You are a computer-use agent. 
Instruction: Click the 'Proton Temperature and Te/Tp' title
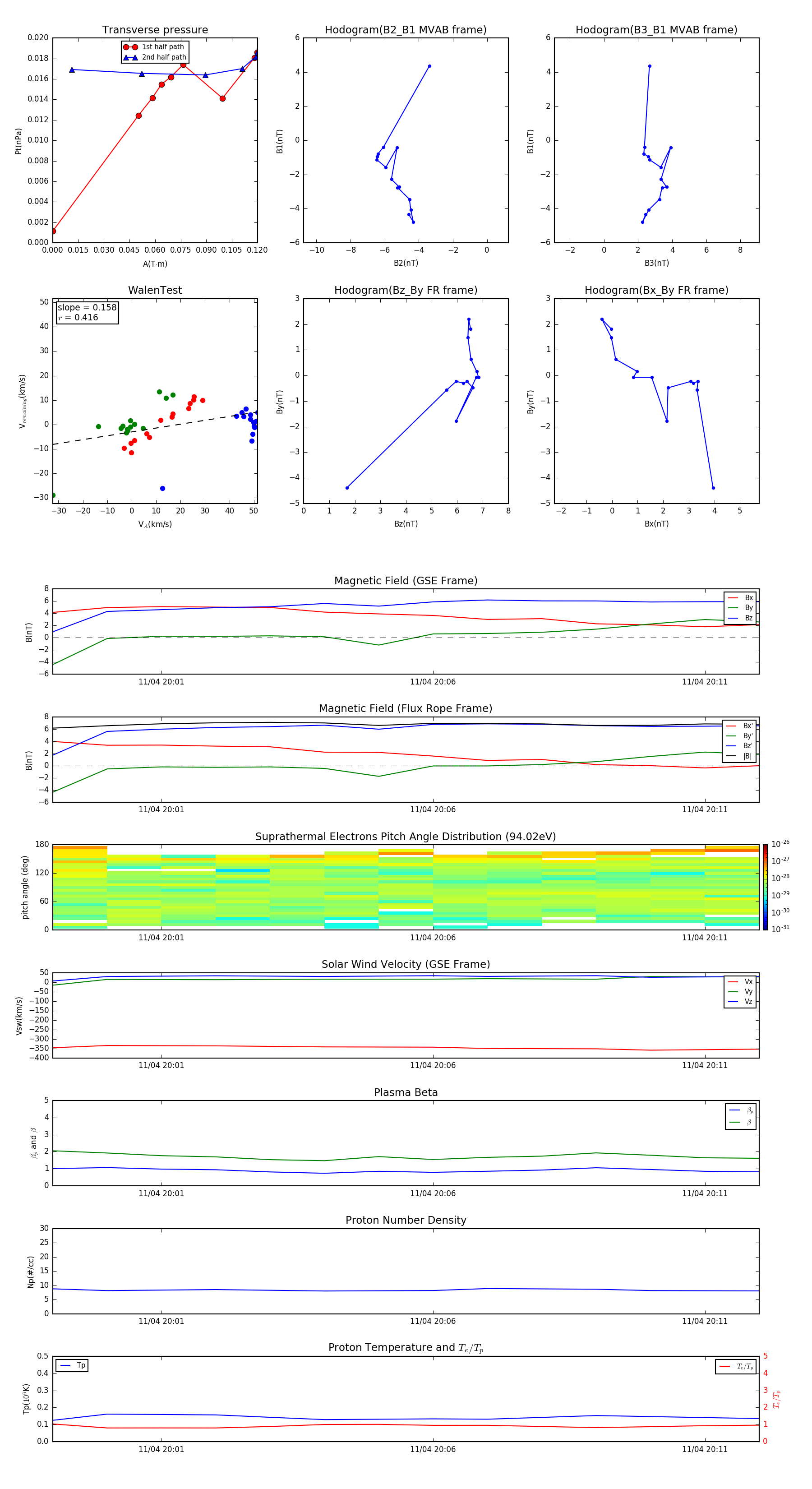[x=406, y=1349]
